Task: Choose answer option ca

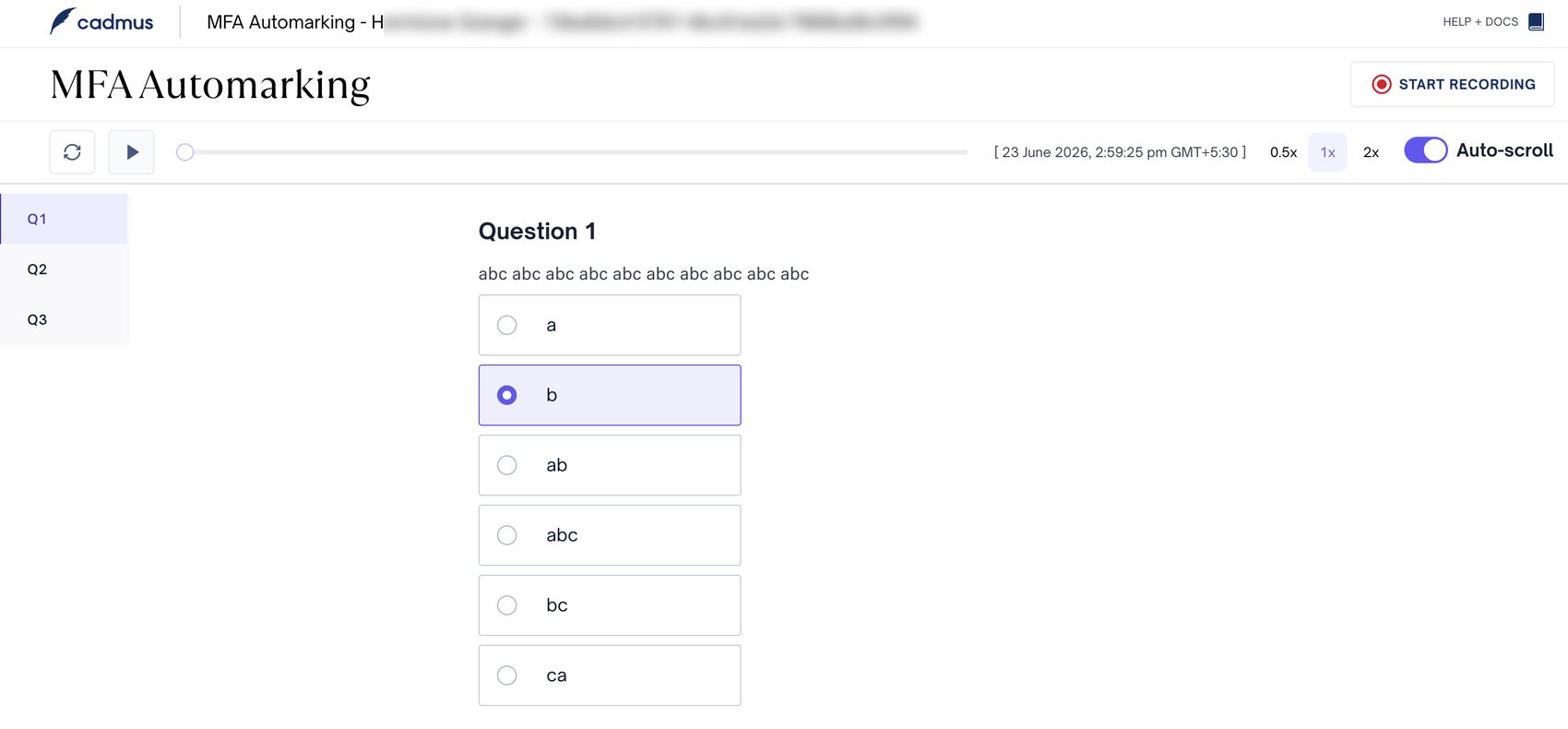Action: pos(610,675)
